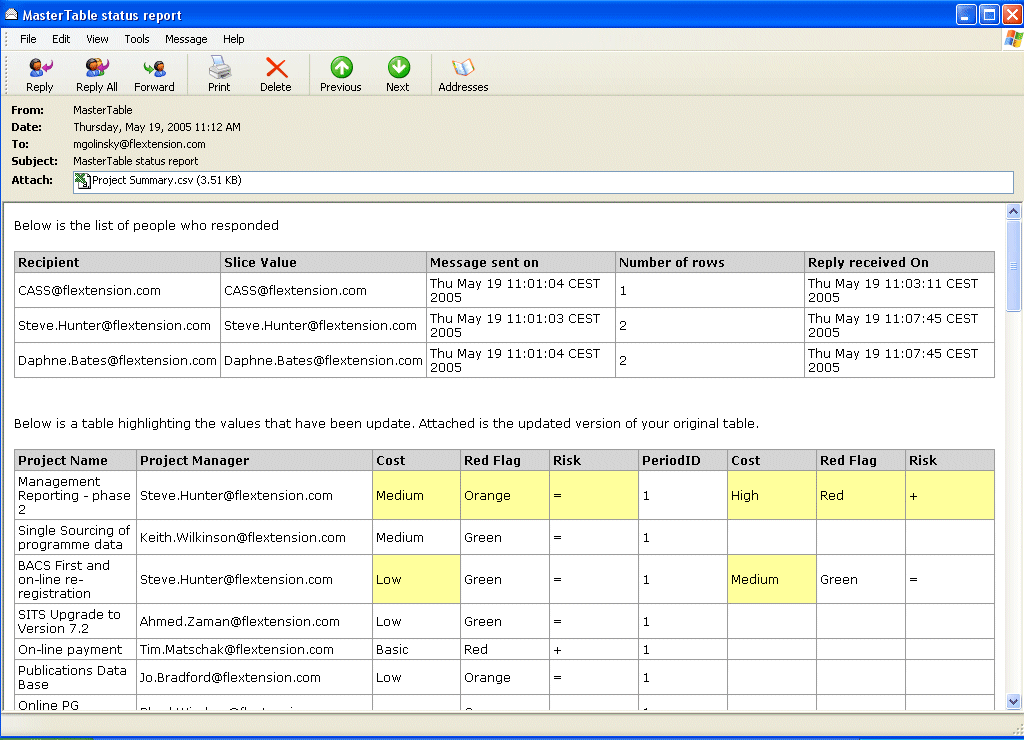This screenshot has height=740, width=1024.
Task: Open the File menu
Action: click(x=28, y=39)
